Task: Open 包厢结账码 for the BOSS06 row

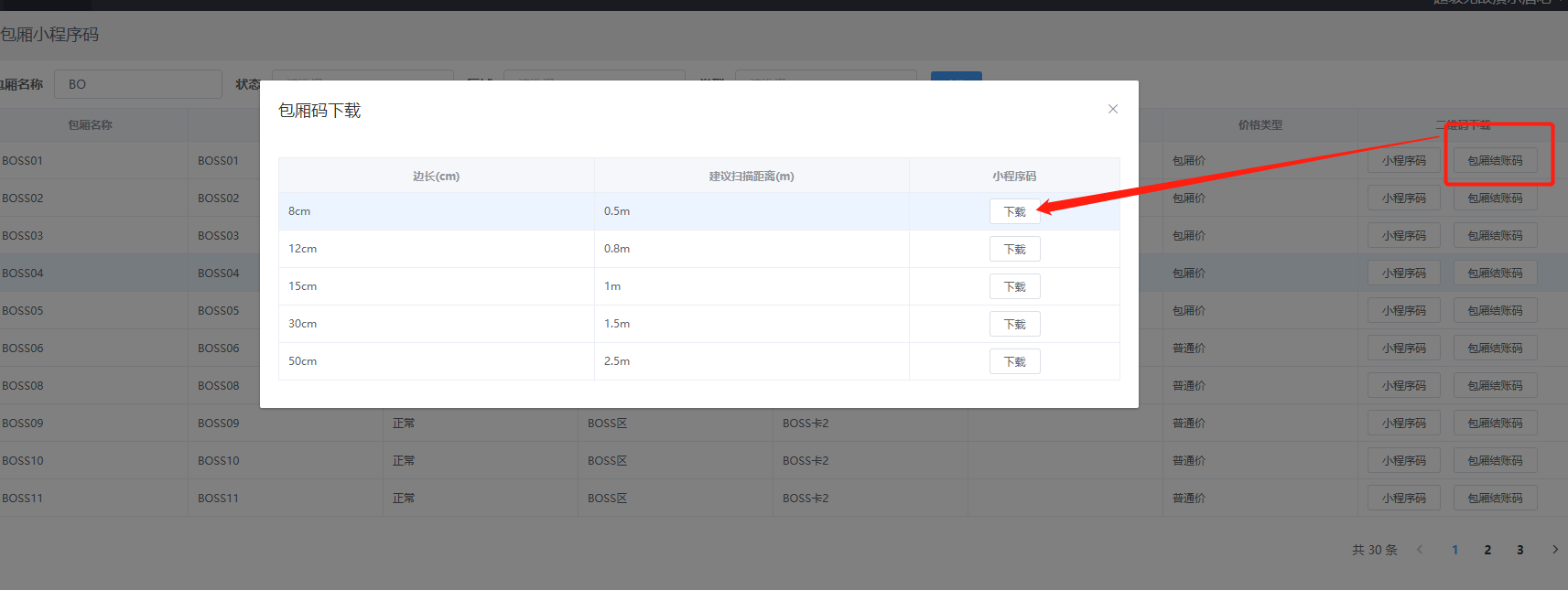Action: (x=1496, y=348)
